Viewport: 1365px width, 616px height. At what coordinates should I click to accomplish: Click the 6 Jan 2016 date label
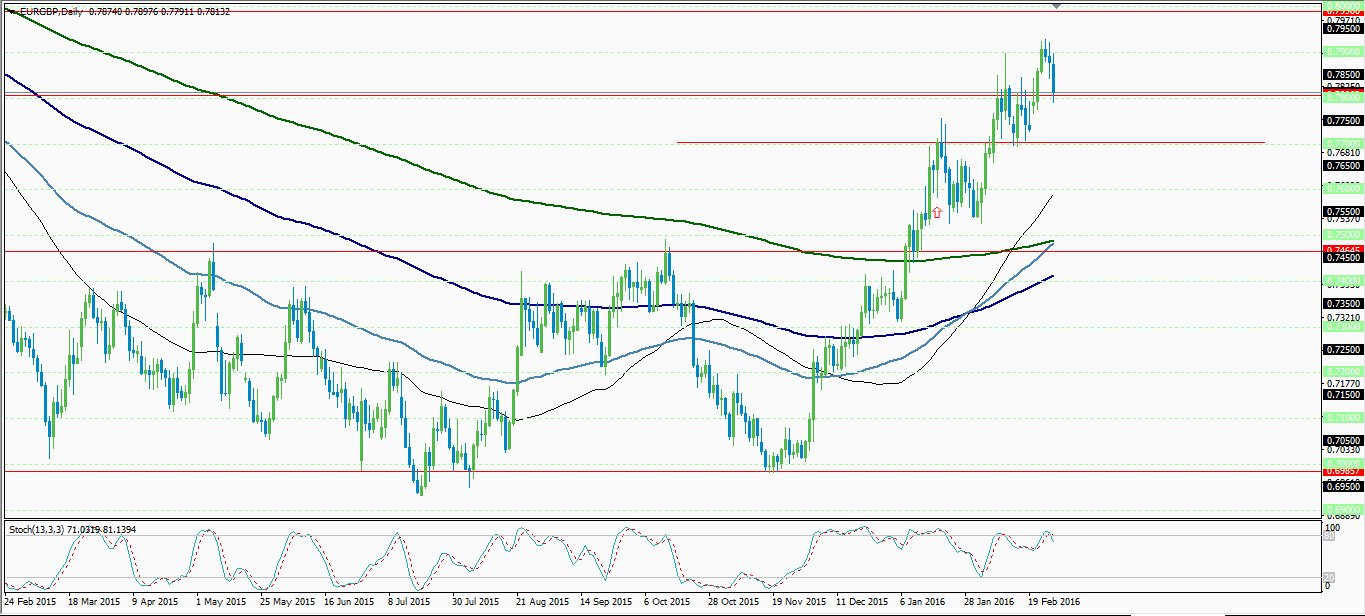923,603
